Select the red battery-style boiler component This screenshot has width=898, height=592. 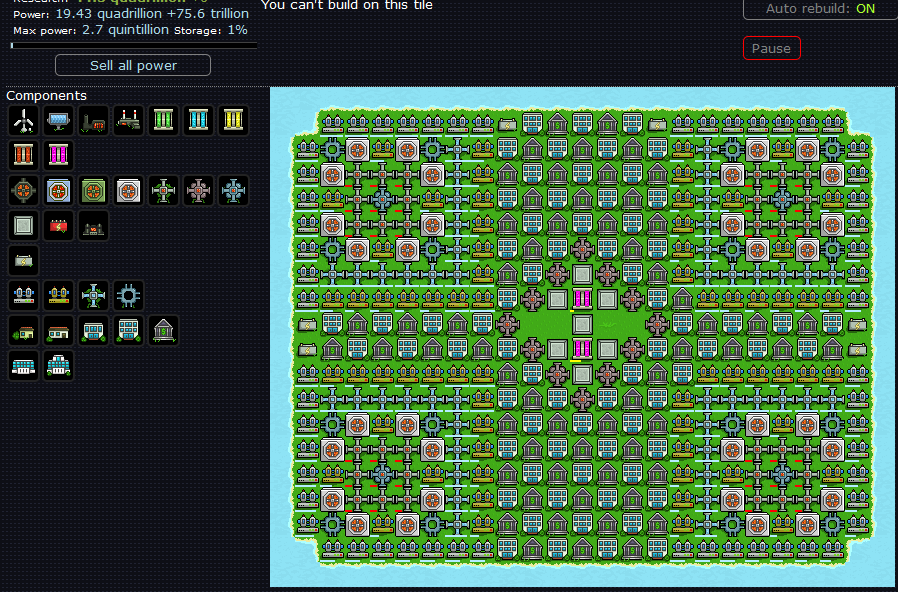pos(58,226)
